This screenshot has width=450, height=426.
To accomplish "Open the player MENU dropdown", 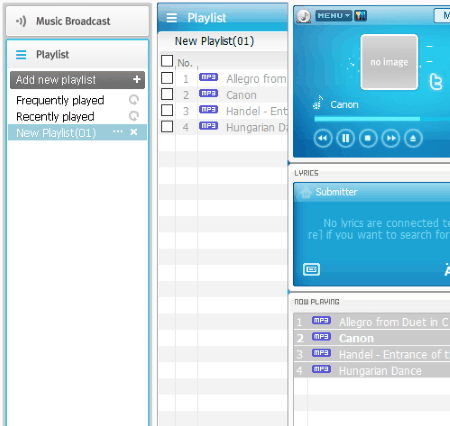I will [333, 16].
